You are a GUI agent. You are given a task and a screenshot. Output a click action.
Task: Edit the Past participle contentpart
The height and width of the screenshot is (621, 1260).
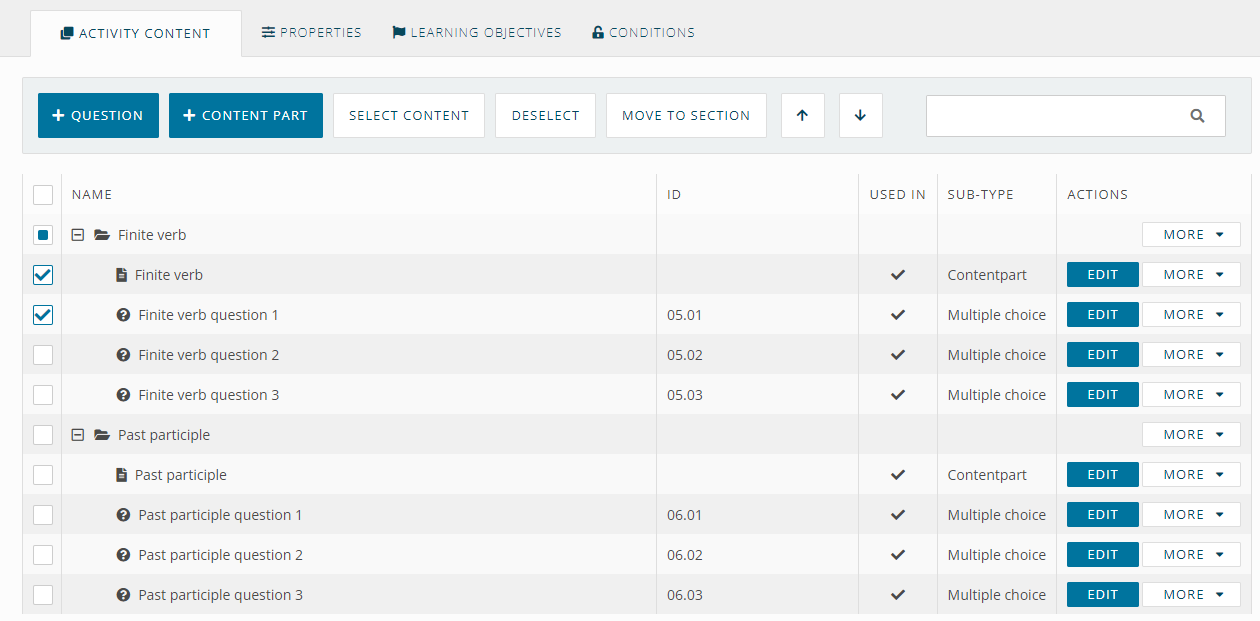(1103, 475)
